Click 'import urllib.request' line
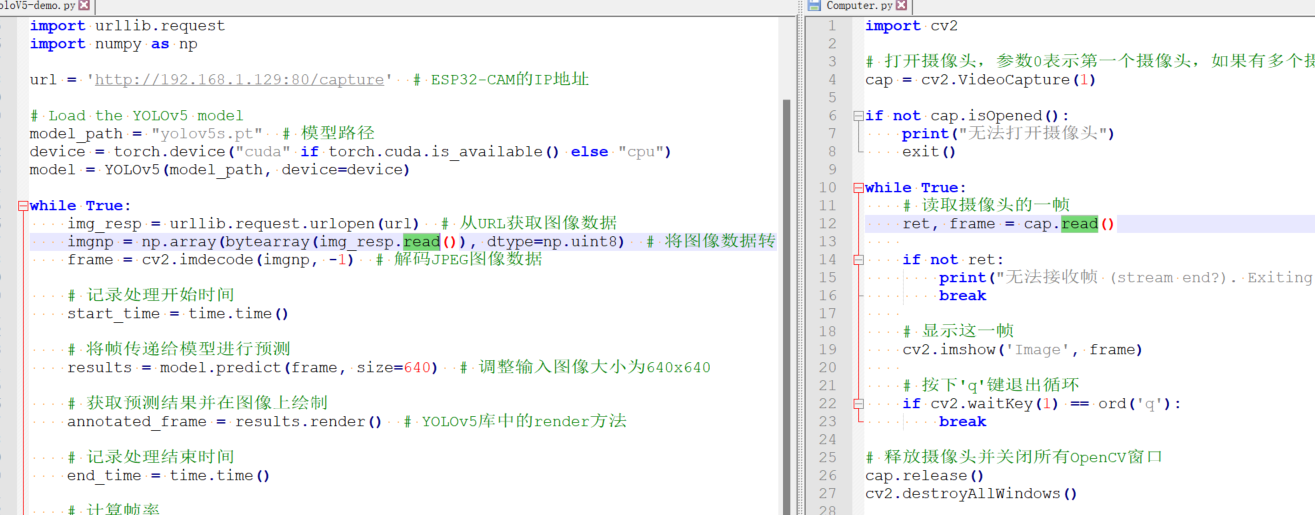This screenshot has width=1315, height=515. [x=127, y=26]
